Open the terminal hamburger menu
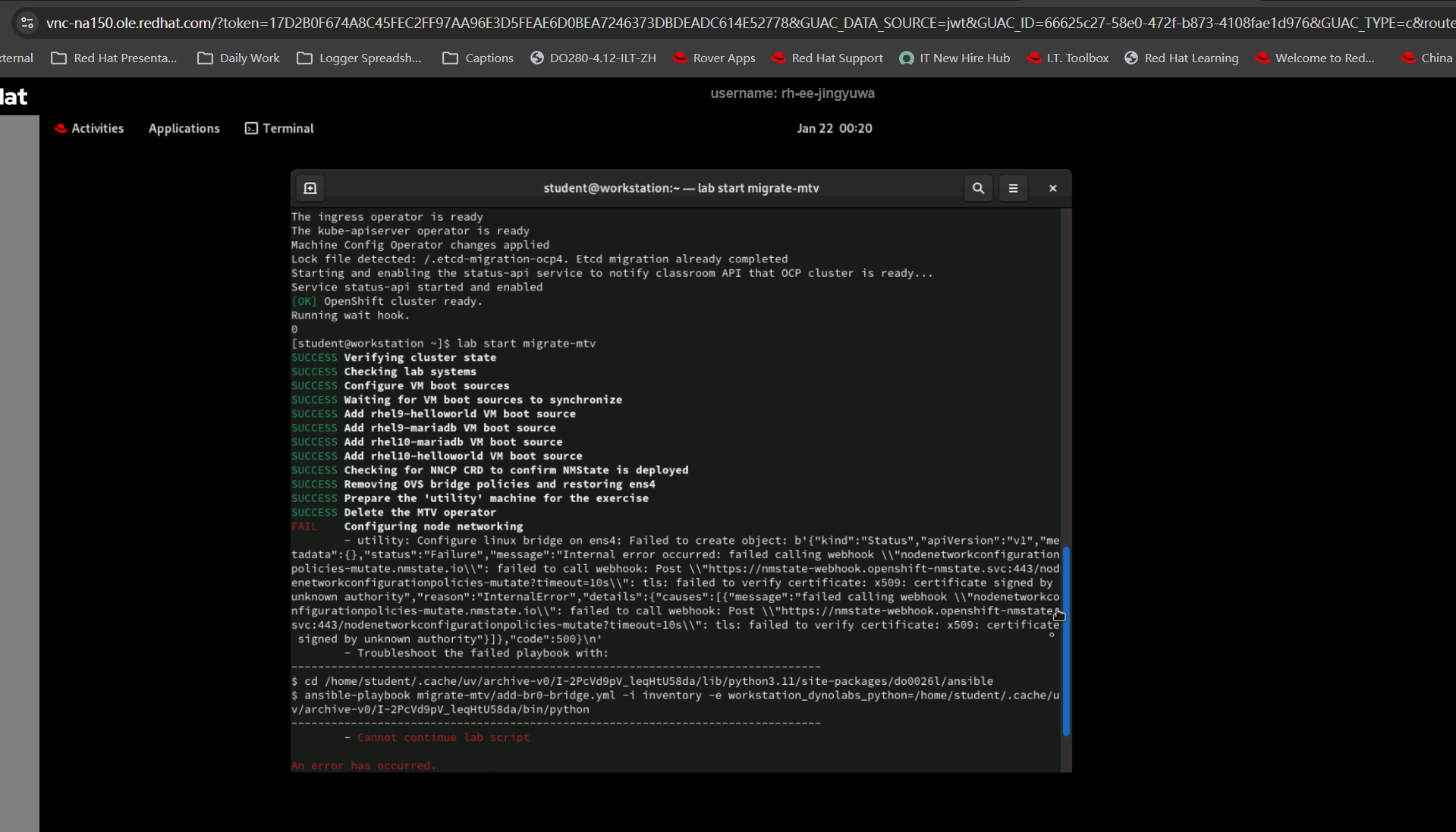The height and width of the screenshot is (832, 1456). [x=1013, y=188]
